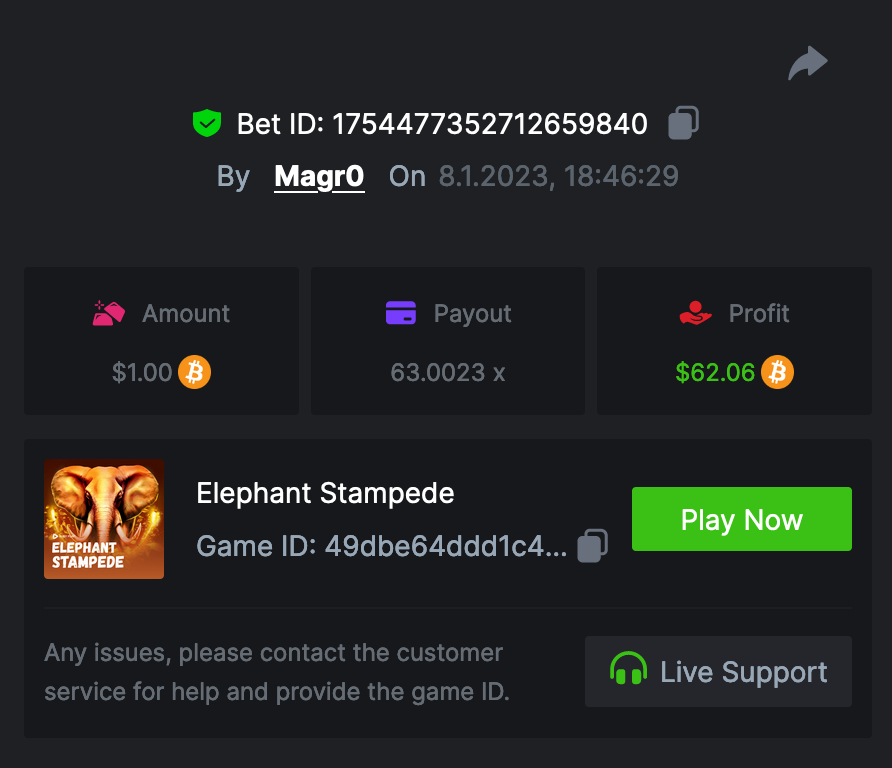The height and width of the screenshot is (768, 892).
Task: Copy the Bet ID to clipboard
Action: [x=683, y=123]
